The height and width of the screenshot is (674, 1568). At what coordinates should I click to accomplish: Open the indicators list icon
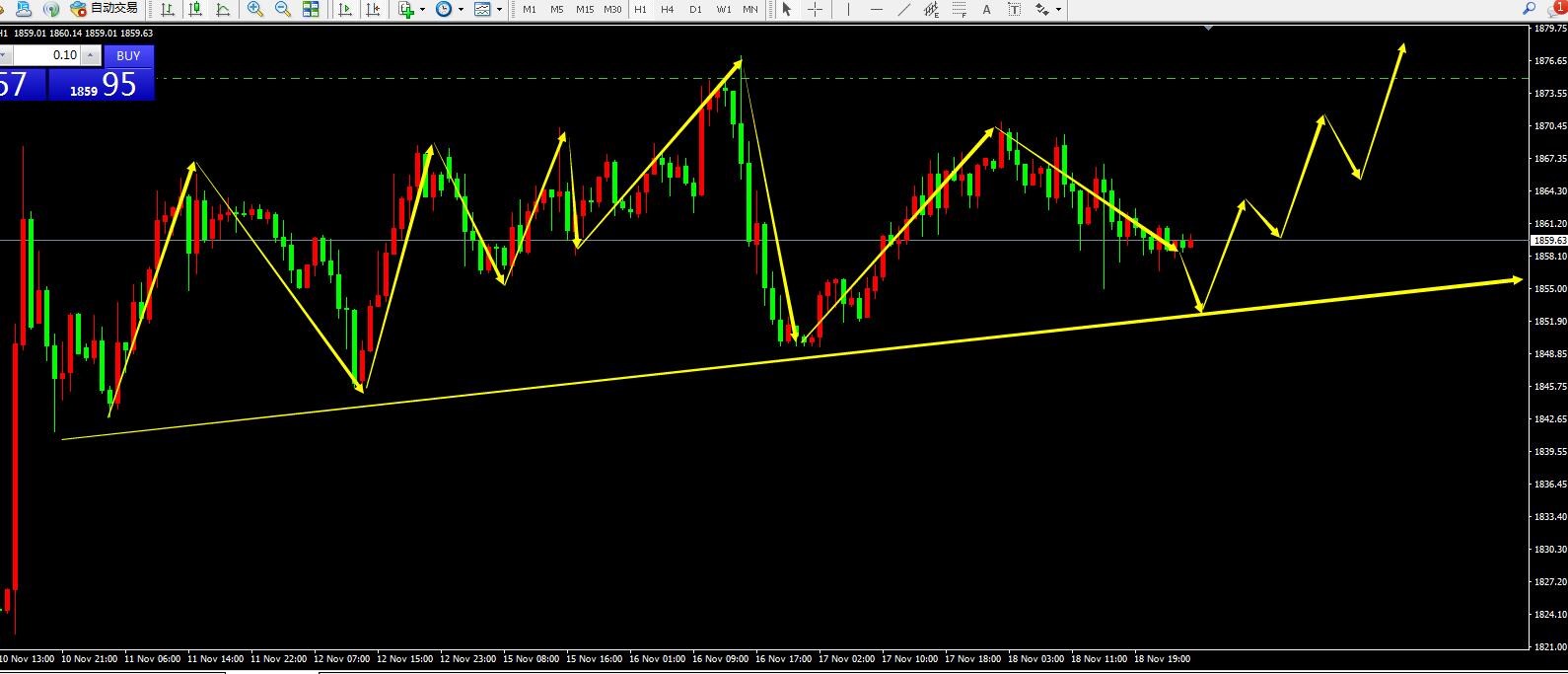pyautogui.click(x=405, y=9)
